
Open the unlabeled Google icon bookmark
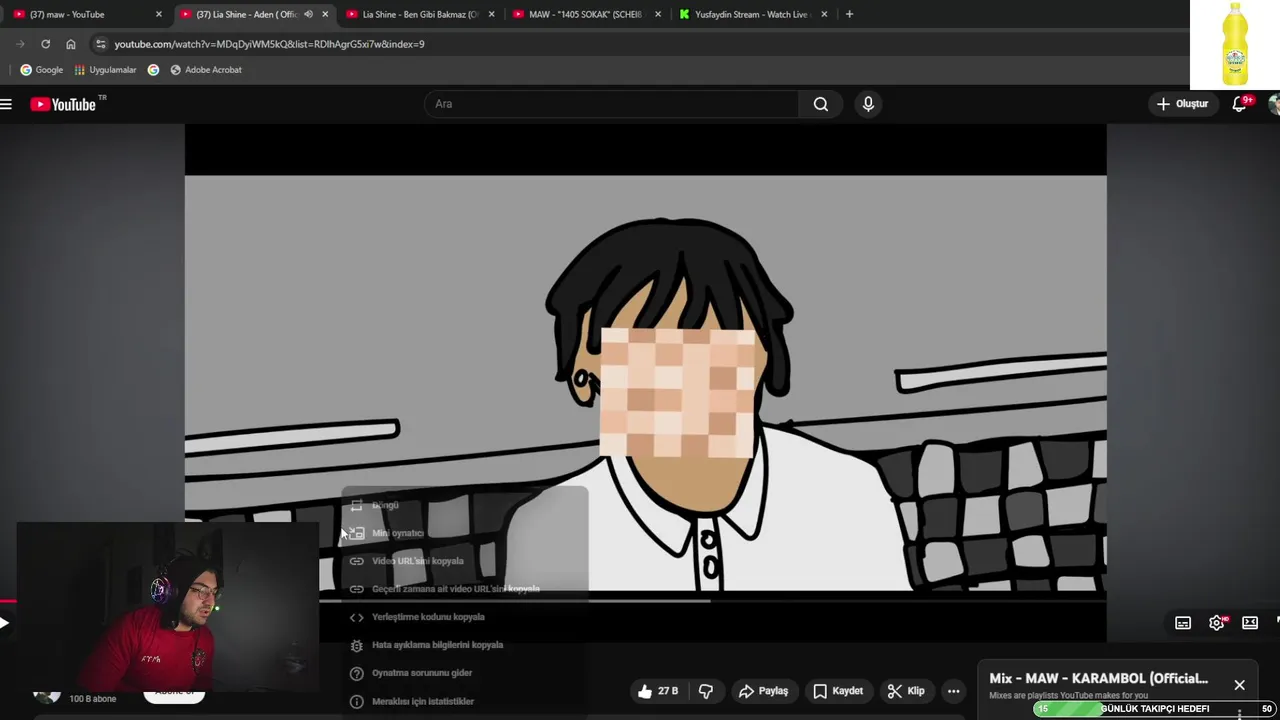(x=153, y=70)
